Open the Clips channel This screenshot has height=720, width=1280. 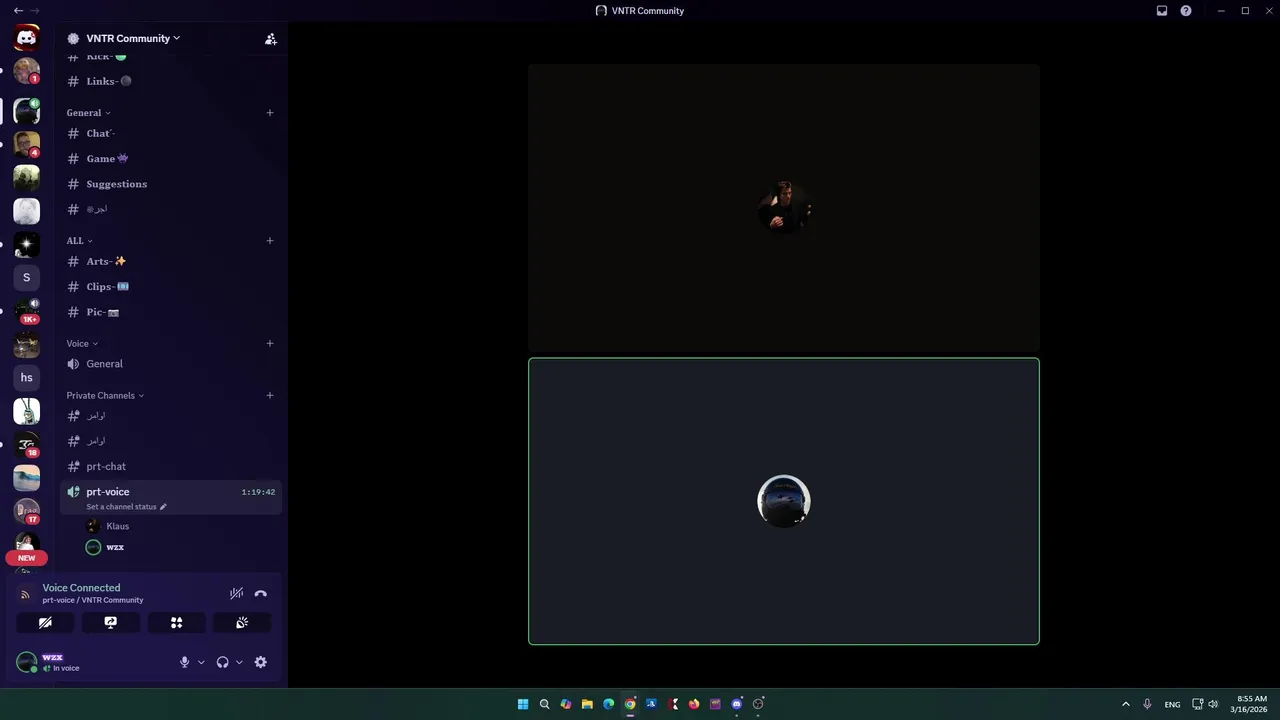pos(171,287)
